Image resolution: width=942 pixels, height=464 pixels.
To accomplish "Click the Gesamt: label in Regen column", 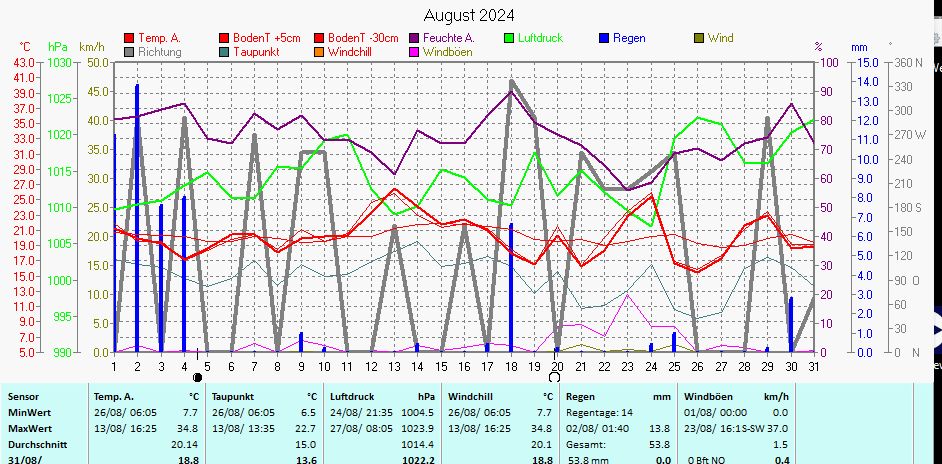I will (x=586, y=445).
